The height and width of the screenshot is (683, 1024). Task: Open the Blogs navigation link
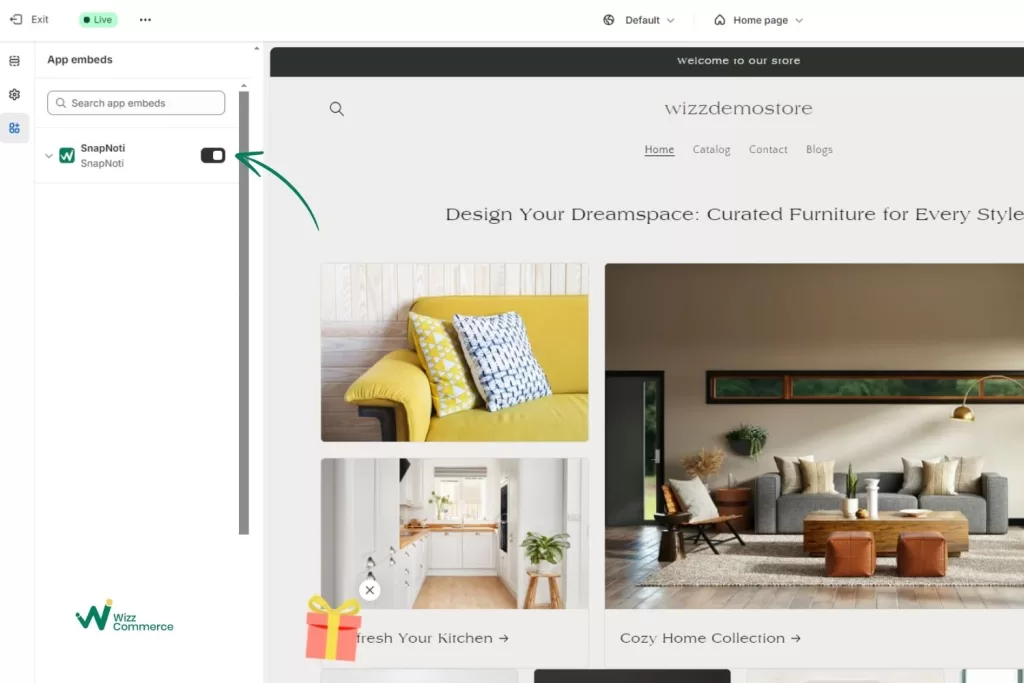click(819, 150)
